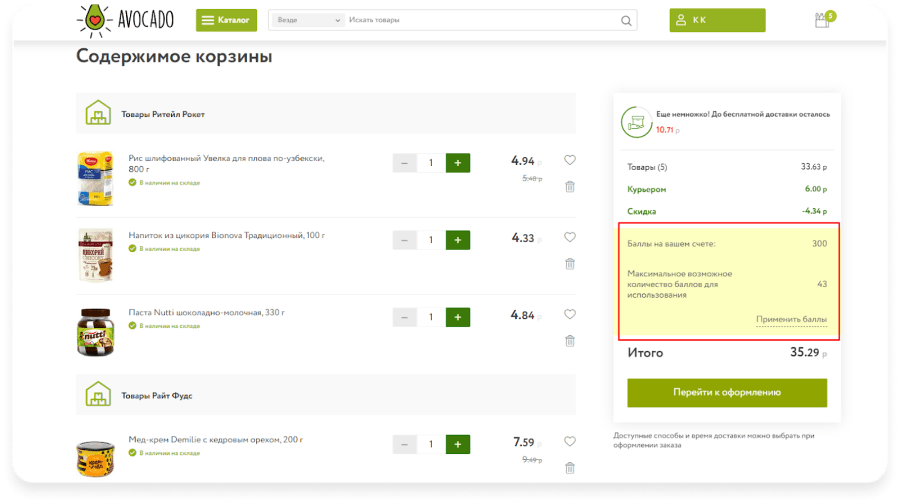Open the К К user account button
The height and width of the screenshot is (504, 900).
click(x=717, y=20)
